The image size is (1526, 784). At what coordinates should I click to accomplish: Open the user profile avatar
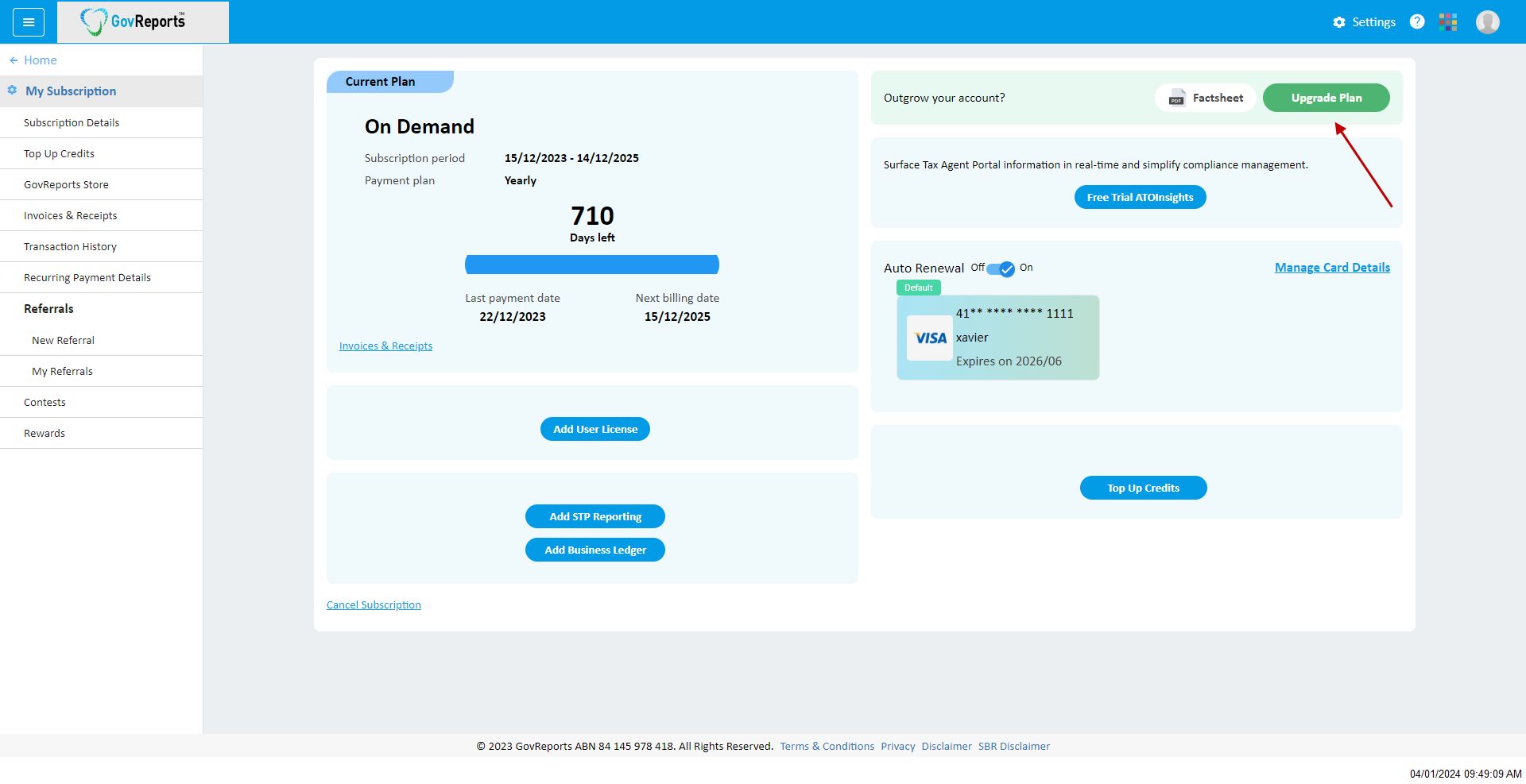(x=1487, y=22)
